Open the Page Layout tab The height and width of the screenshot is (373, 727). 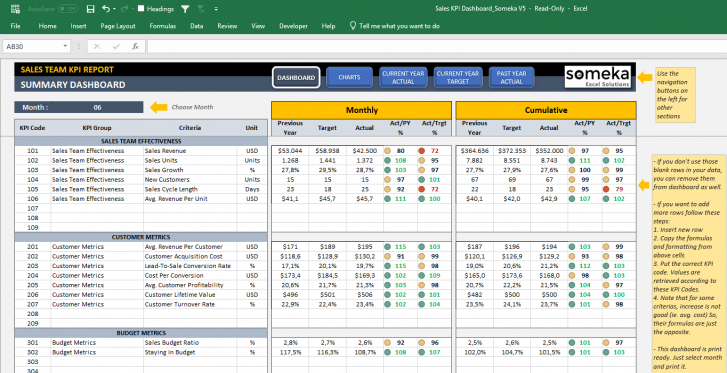tap(118, 26)
